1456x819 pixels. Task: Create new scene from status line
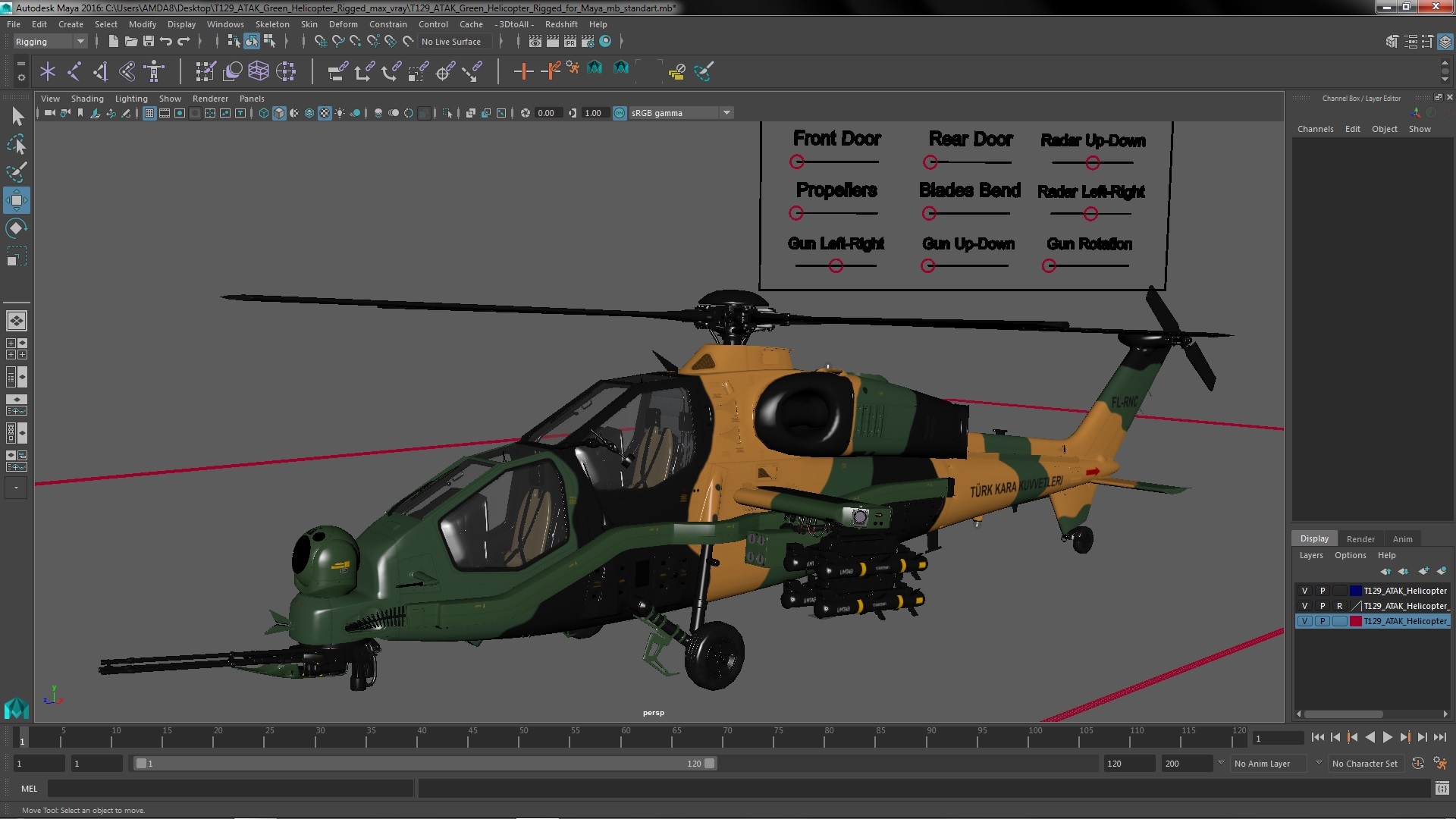[x=113, y=42]
